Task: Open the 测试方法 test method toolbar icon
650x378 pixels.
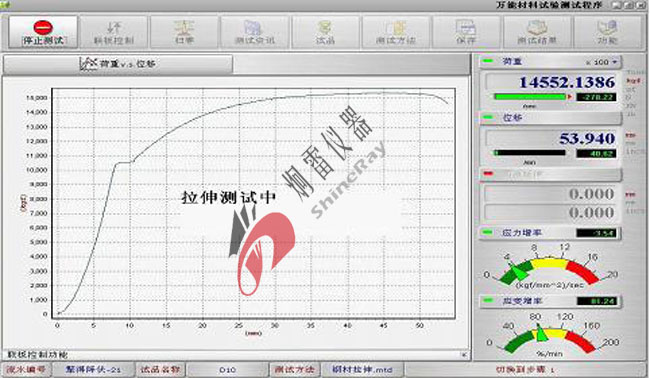Action: [395, 32]
